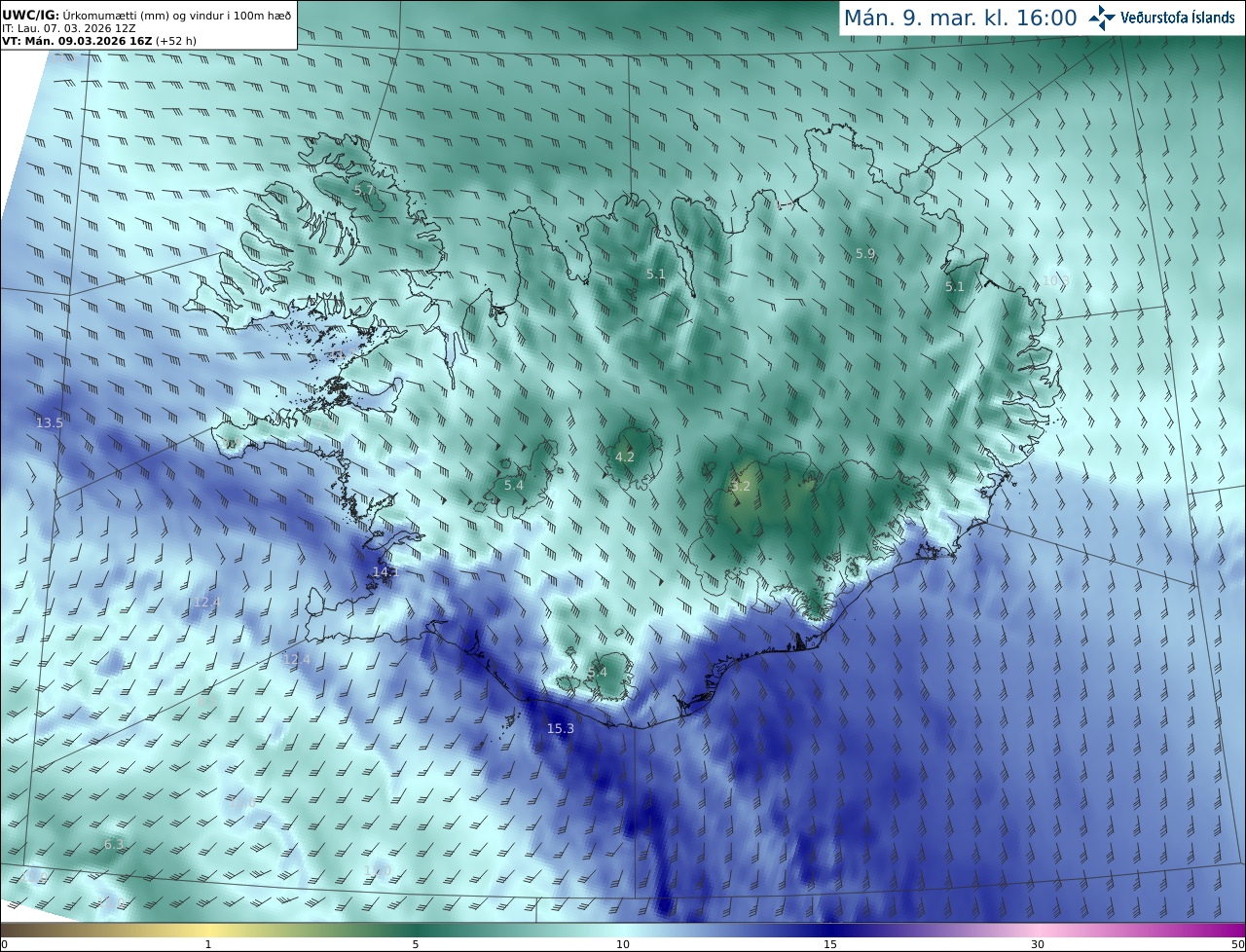Click the 14.1 value on the map
This screenshot has height=952, width=1246.
click(x=386, y=571)
